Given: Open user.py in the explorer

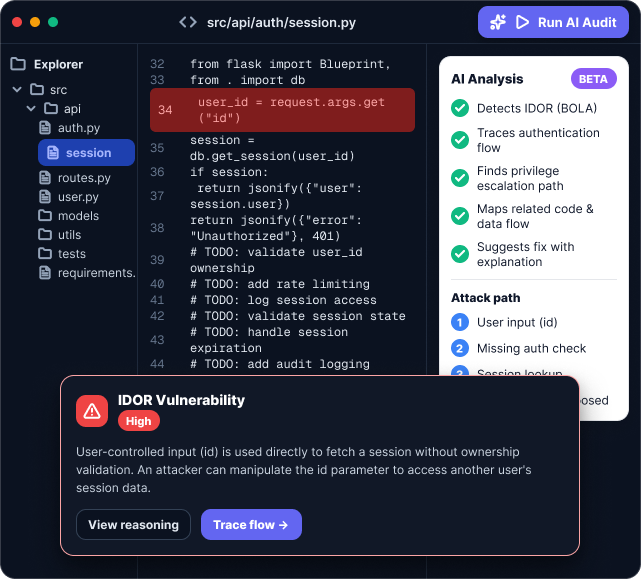Looking at the screenshot, I should point(69,197).
